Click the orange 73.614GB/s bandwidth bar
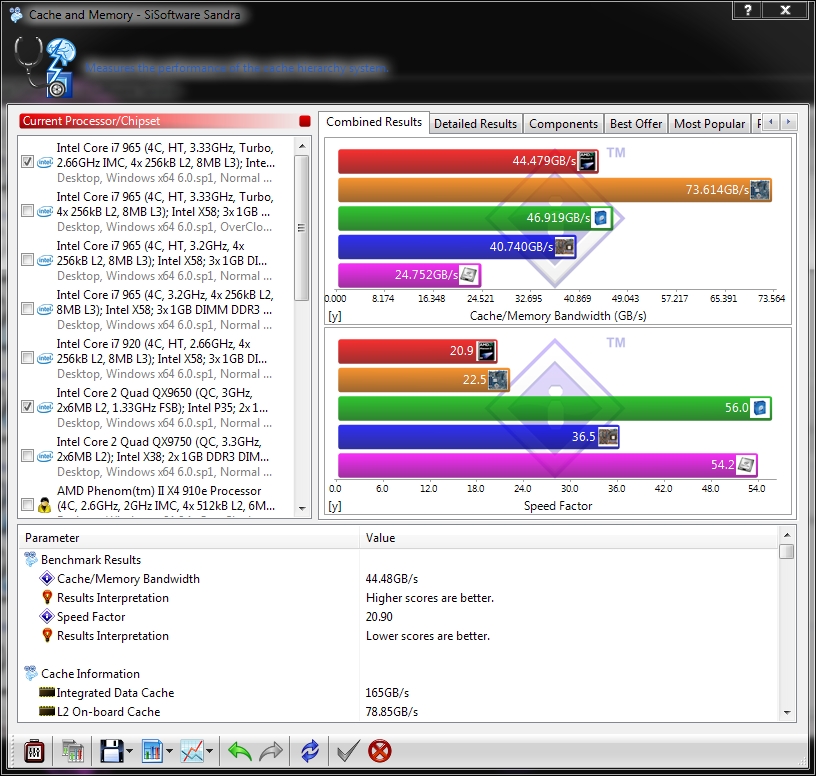816x776 pixels. [x=555, y=189]
